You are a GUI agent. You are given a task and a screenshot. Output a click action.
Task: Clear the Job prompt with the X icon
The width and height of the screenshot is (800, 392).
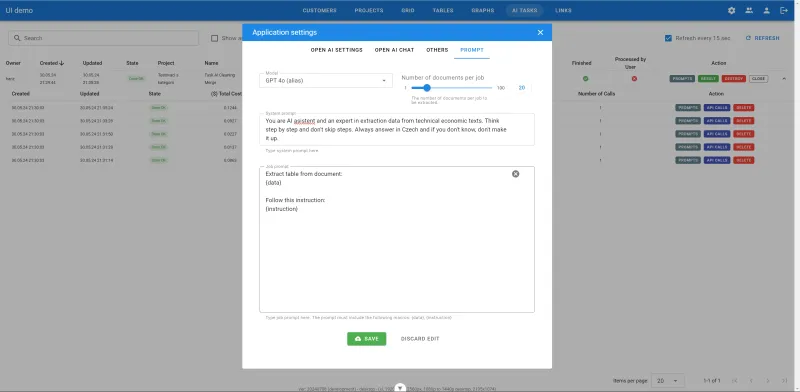coord(515,174)
